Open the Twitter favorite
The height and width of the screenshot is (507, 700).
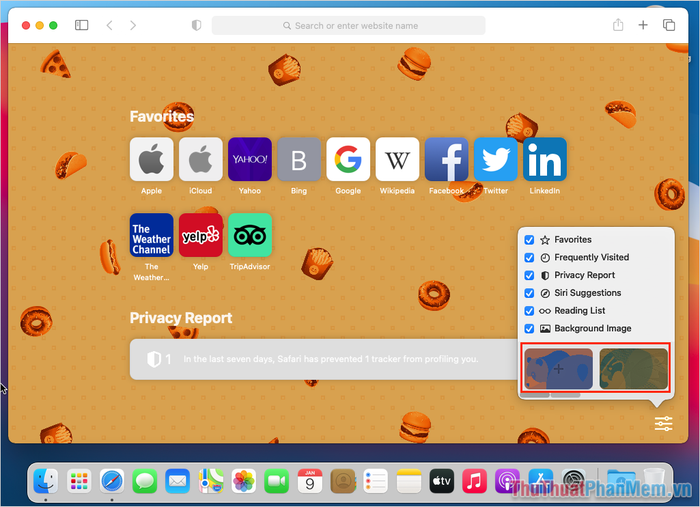coord(495,159)
